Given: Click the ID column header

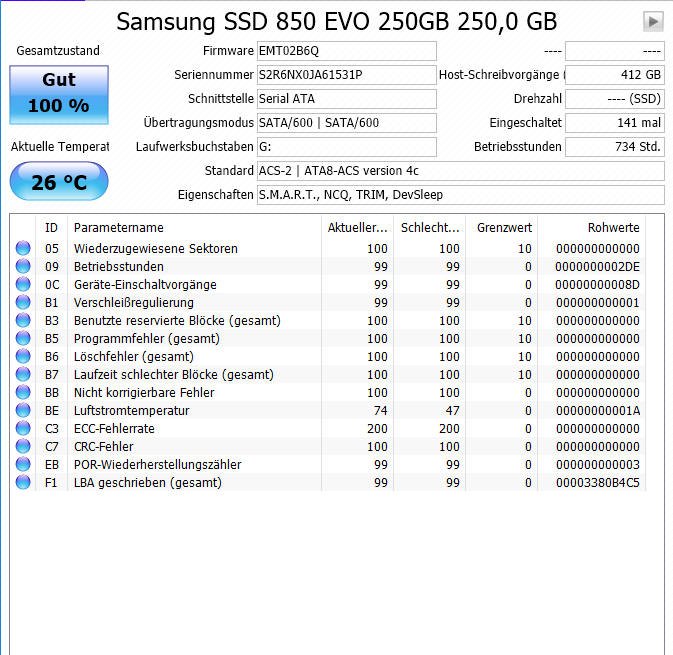Looking at the screenshot, I should point(52,227).
